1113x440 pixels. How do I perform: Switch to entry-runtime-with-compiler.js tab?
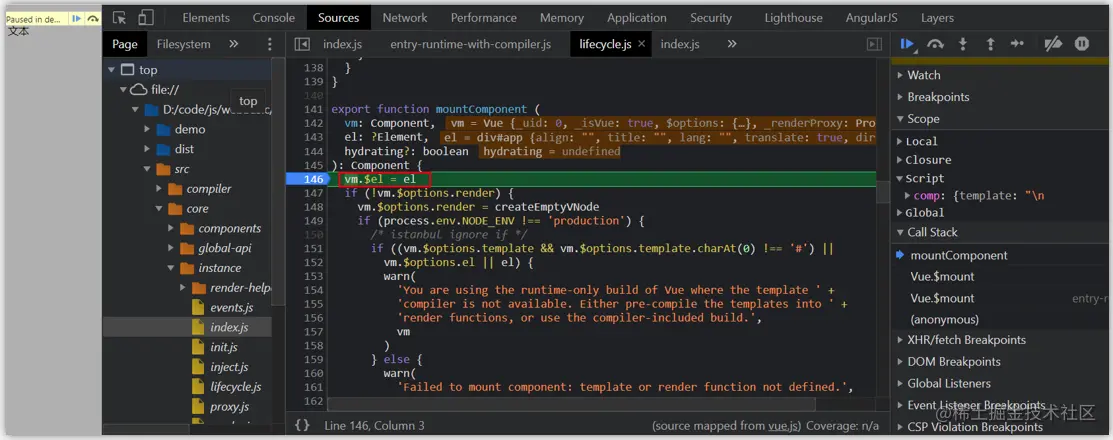pos(471,44)
